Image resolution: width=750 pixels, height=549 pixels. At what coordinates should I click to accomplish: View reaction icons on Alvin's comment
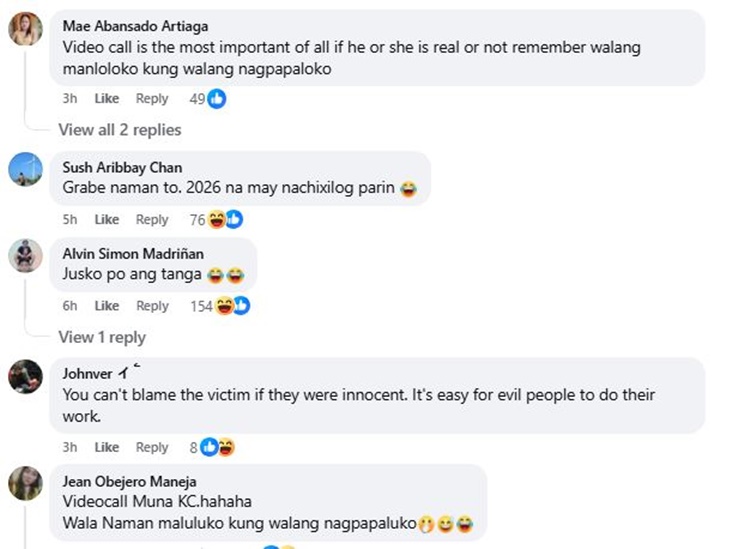click(232, 306)
